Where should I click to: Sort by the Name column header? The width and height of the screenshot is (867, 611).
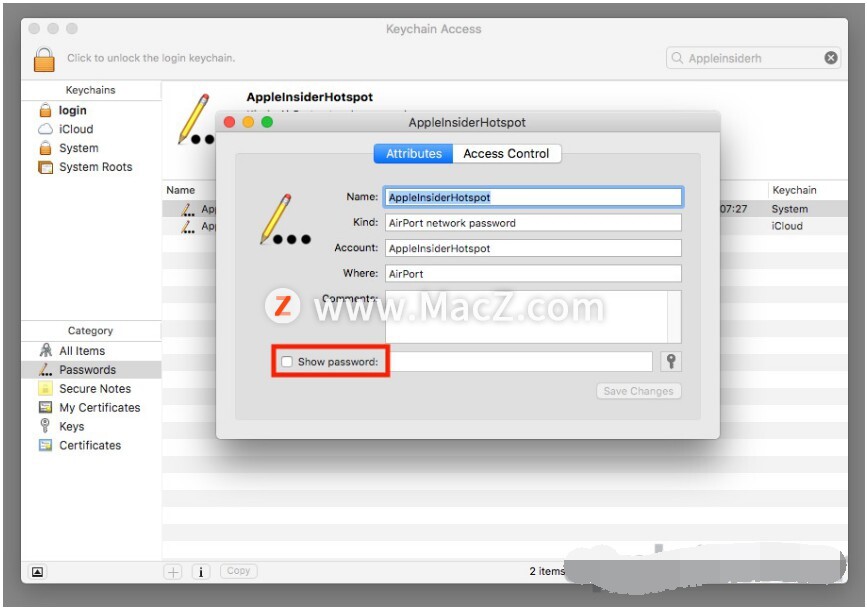coord(181,190)
